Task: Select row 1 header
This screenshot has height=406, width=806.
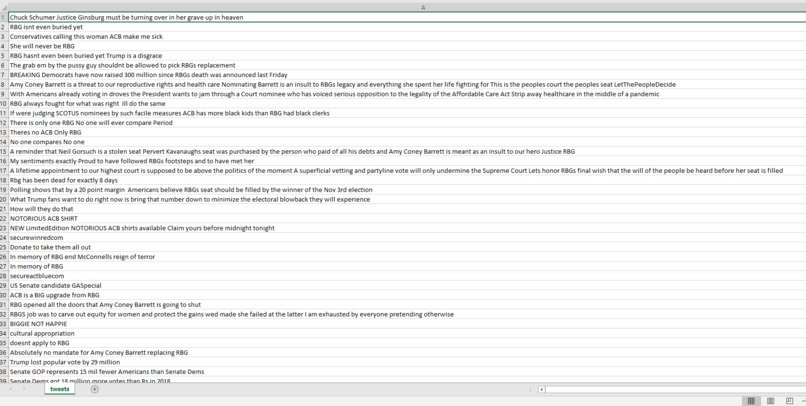Action: [4, 17]
